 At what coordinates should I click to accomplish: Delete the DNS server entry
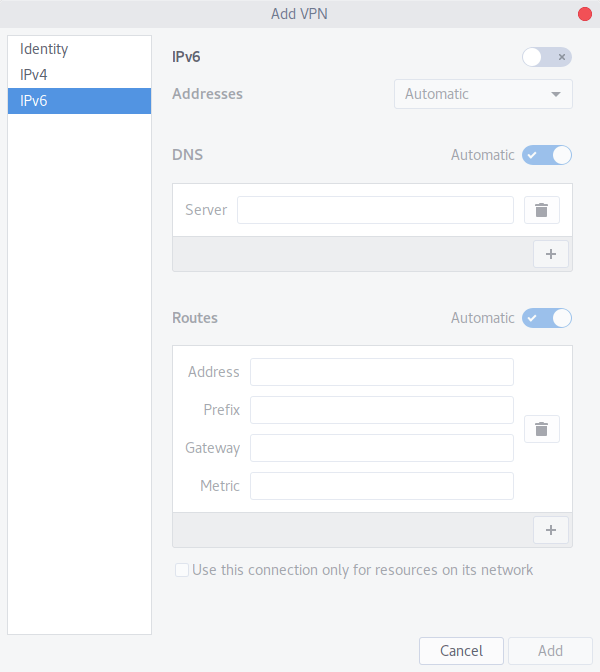(x=541, y=210)
